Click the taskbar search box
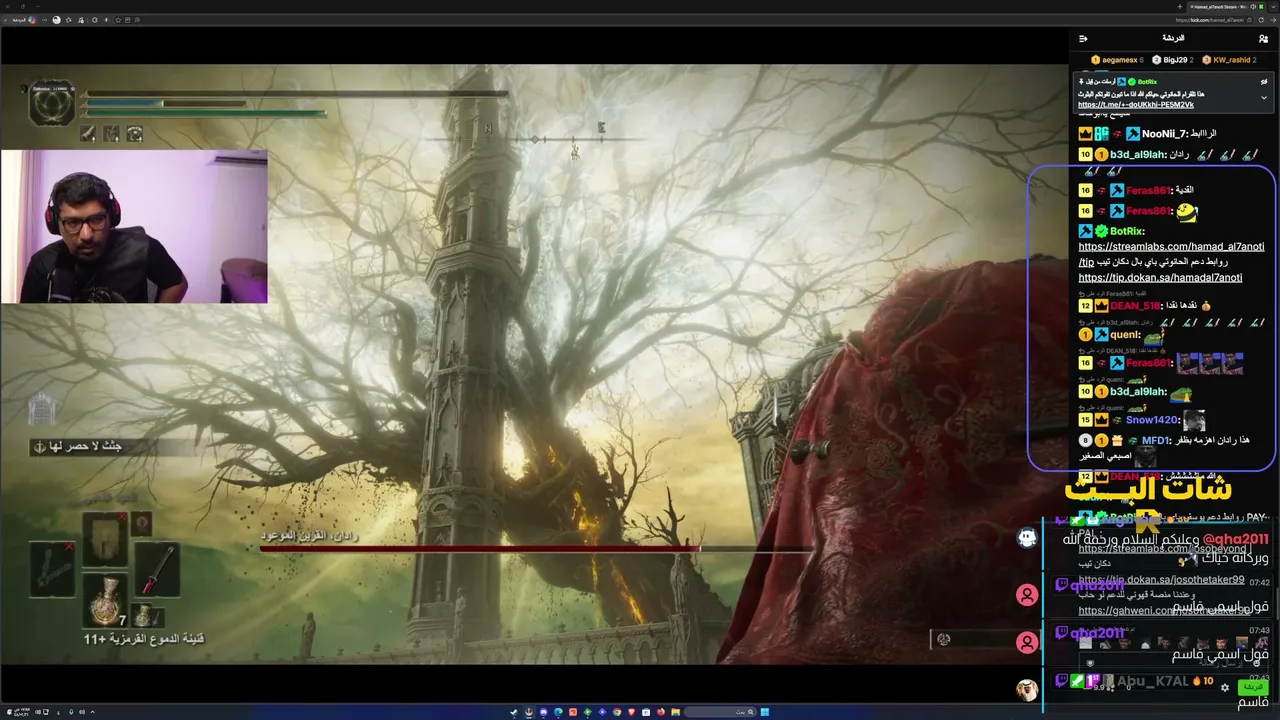 718,712
